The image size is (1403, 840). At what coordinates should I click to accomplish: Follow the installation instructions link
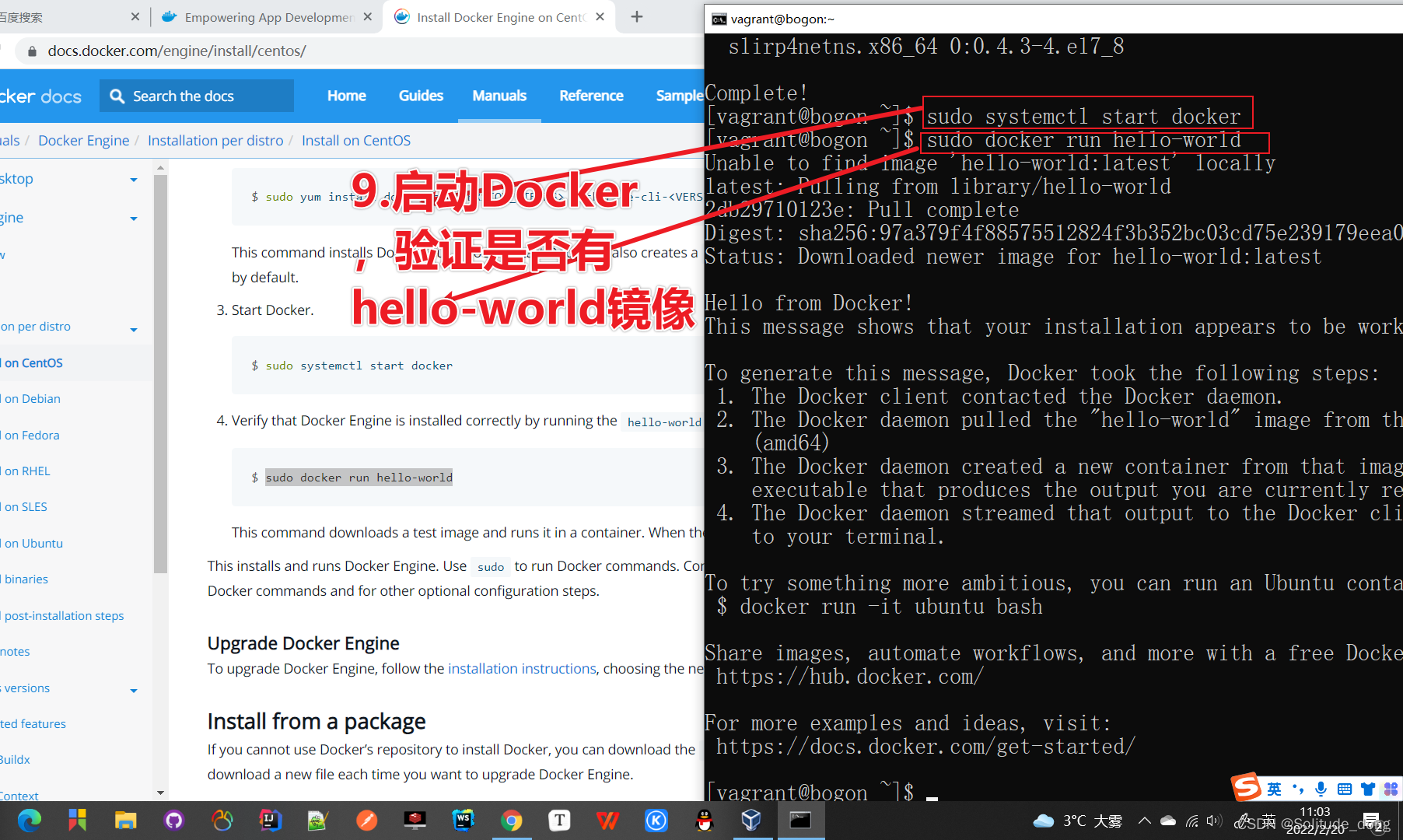click(522, 669)
